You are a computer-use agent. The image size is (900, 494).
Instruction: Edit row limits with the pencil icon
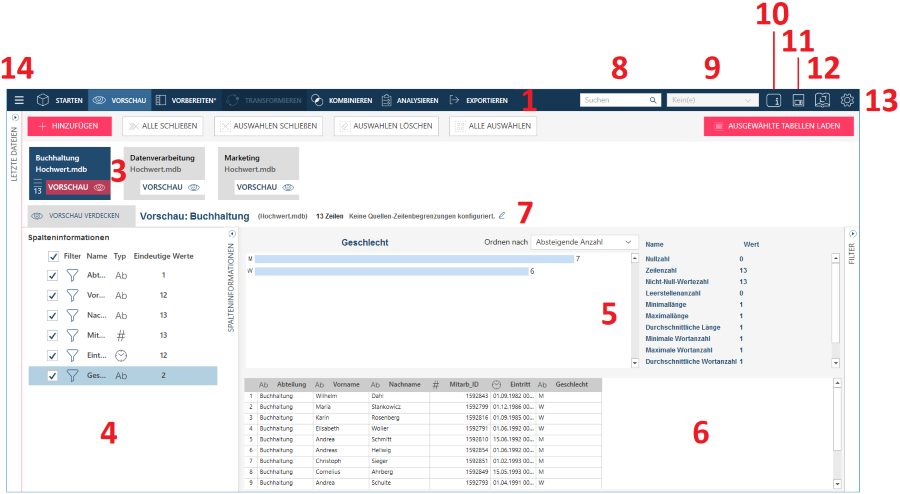(502, 215)
